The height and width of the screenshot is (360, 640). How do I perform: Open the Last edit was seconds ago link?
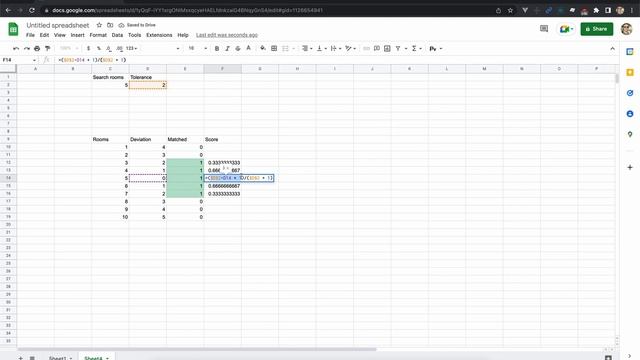227,35
